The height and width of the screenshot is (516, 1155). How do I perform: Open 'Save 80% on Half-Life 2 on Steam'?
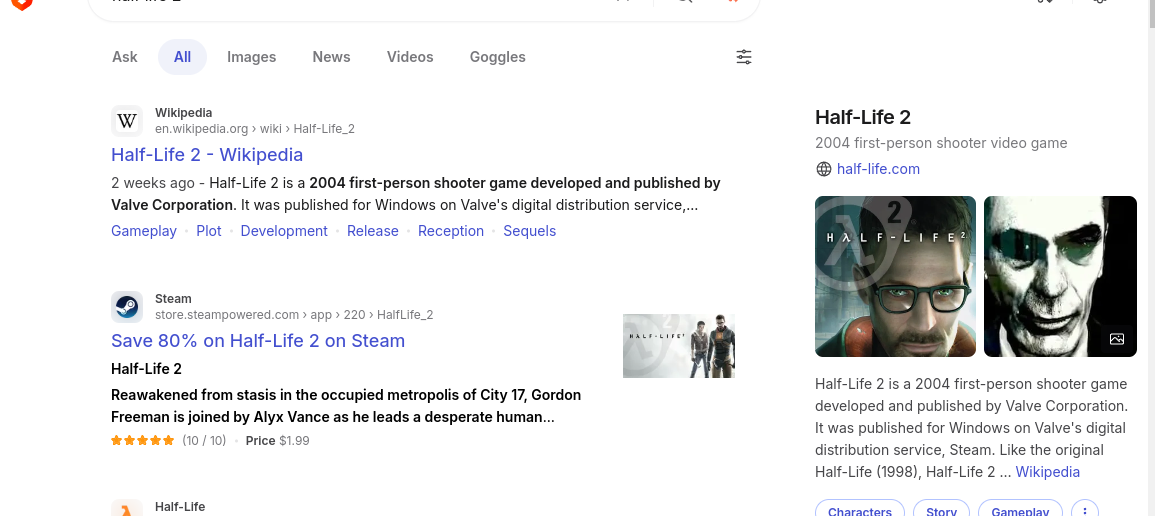(258, 341)
